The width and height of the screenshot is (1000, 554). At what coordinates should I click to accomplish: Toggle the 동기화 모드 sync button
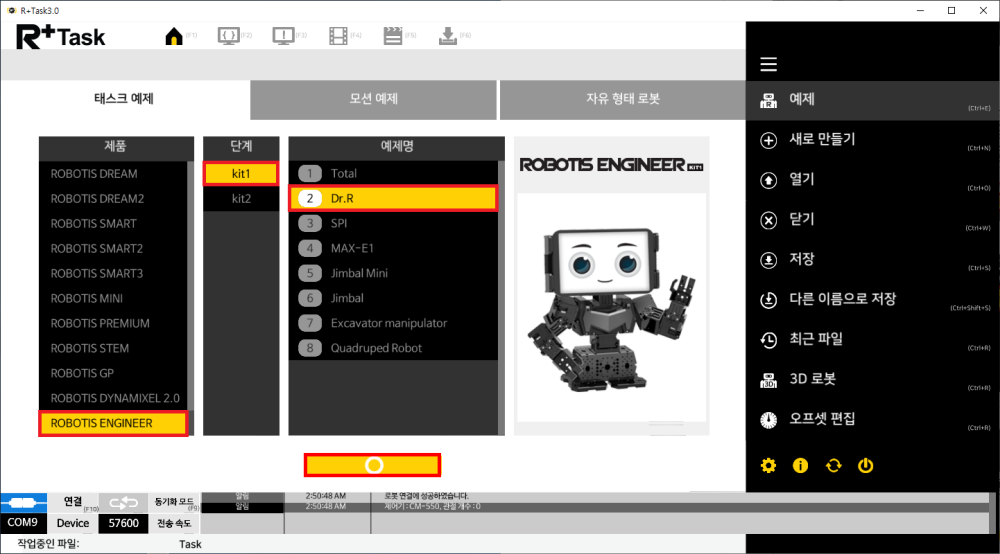(x=123, y=501)
